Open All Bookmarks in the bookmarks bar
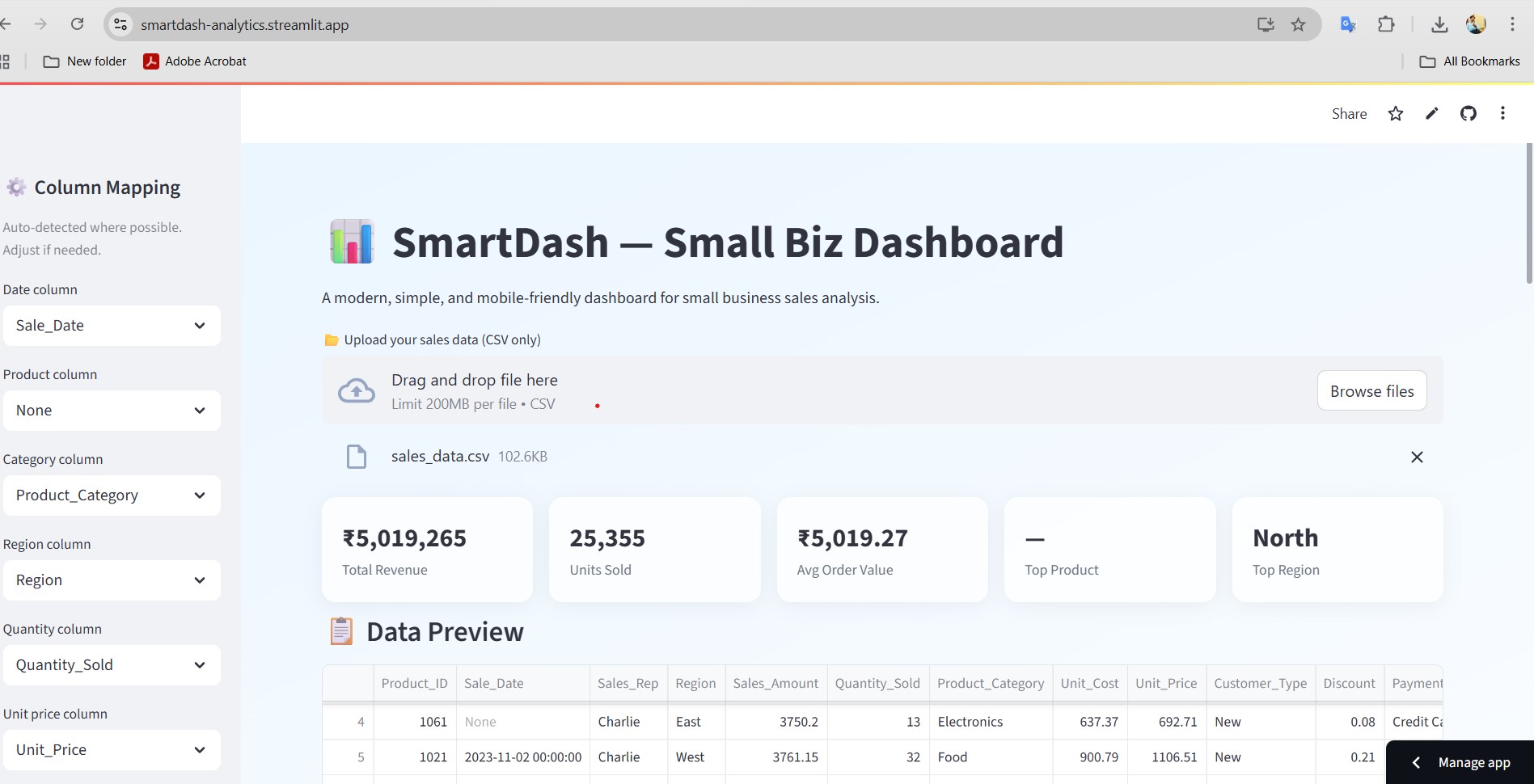Screen dimensions: 1534x784 [1469, 61]
